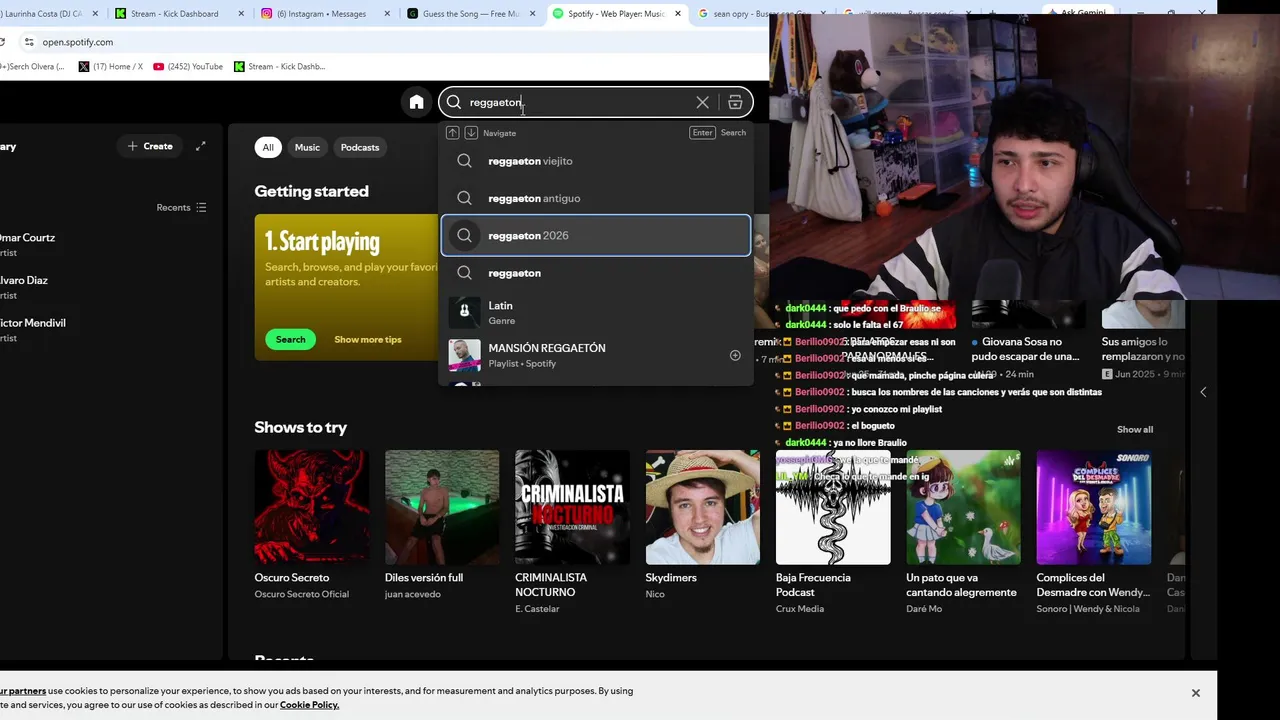1280x720 pixels.
Task: Add MANSIÓN REGGAETÓN playlist with plus icon
Action: pos(735,355)
